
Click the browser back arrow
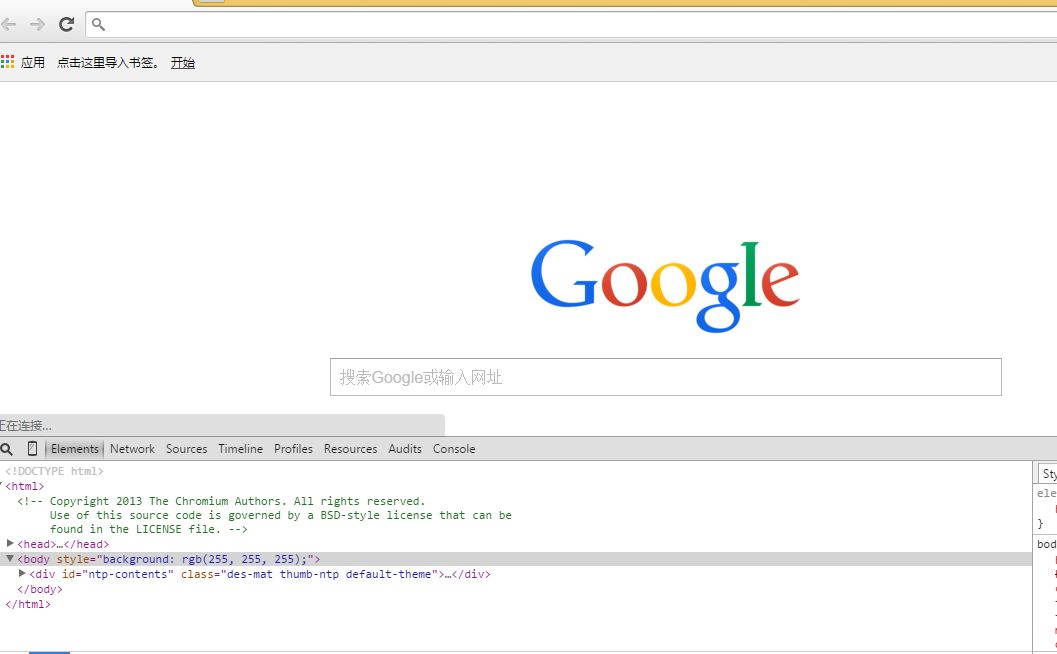pyautogui.click(x=9, y=24)
